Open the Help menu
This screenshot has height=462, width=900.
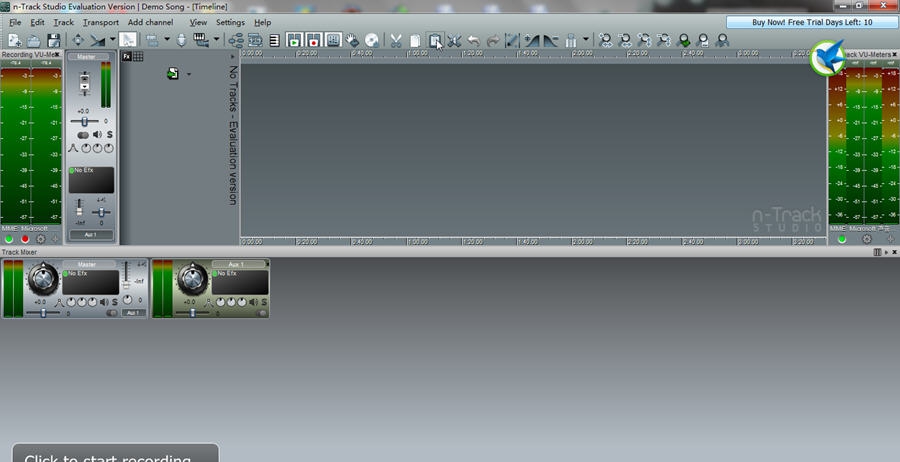pyautogui.click(x=262, y=22)
